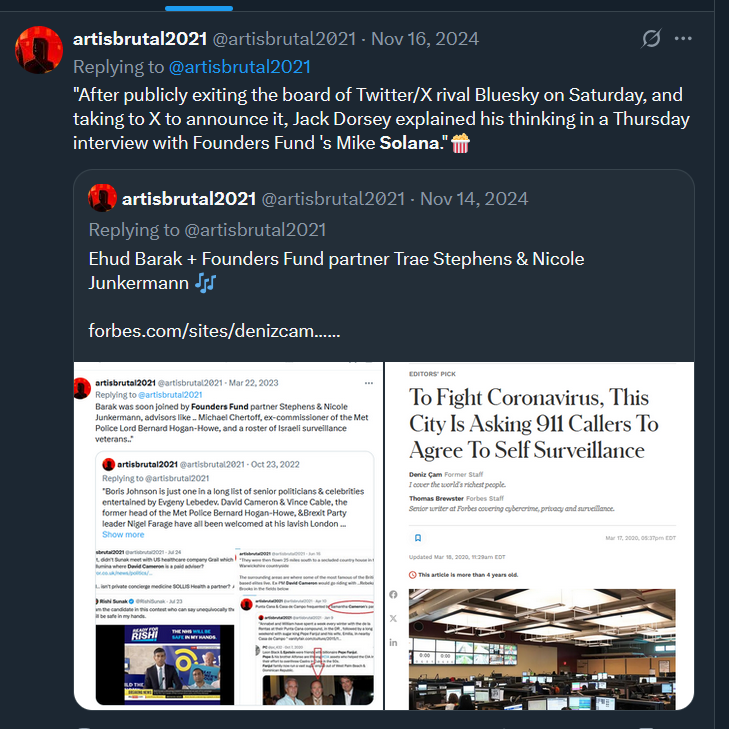Click the Grok explain icon on the tweet
This screenshot has height=729, width=729.
651,39
